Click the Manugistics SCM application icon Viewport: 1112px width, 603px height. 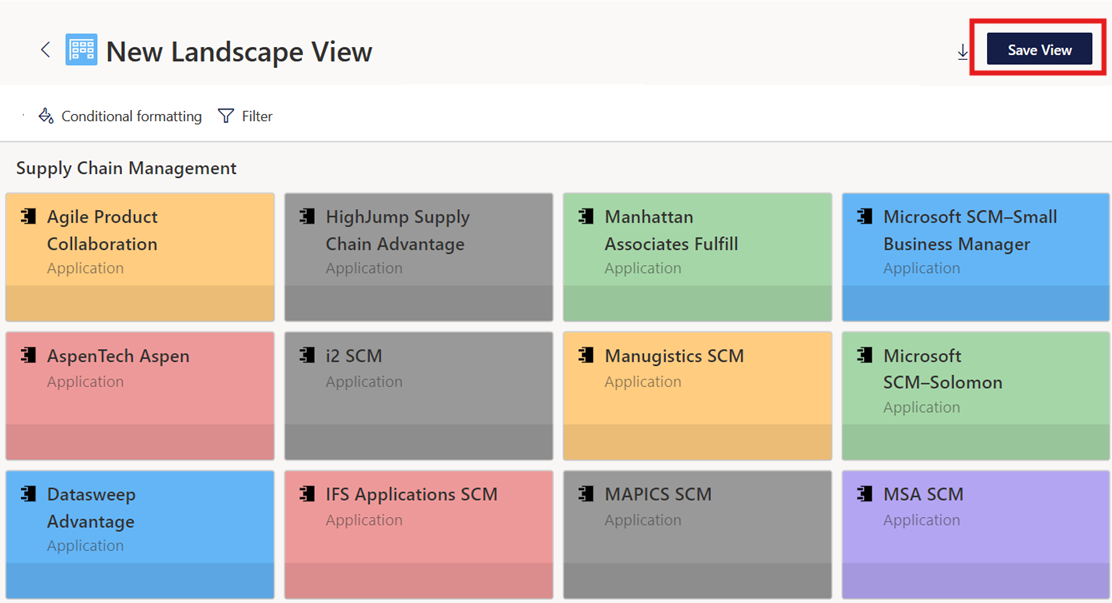coord(586,355)
